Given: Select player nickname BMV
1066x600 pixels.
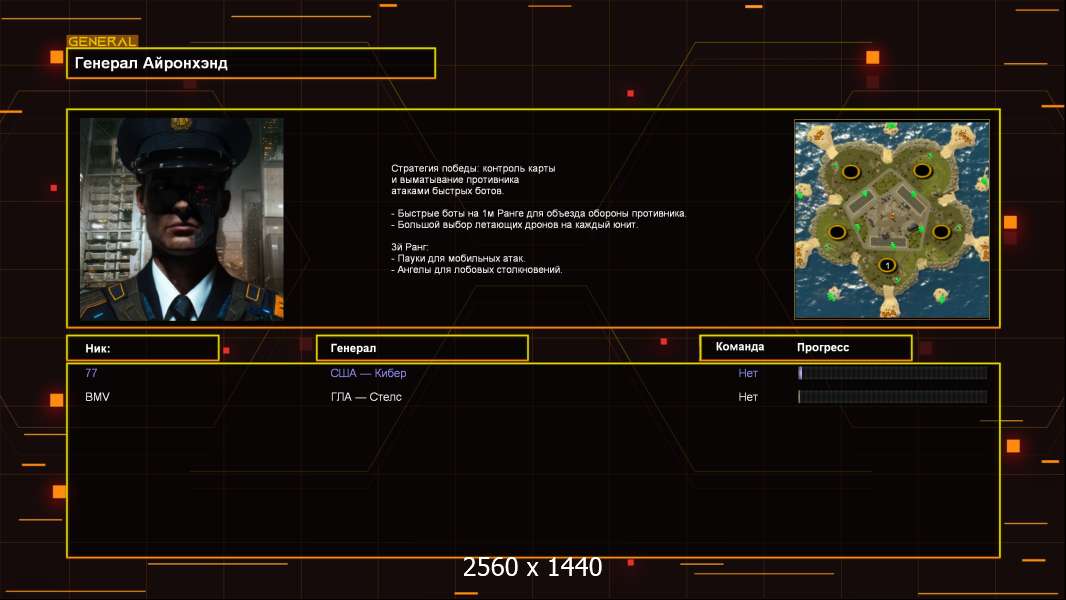Looking at the screenshot, I should (x=97, y=397).
